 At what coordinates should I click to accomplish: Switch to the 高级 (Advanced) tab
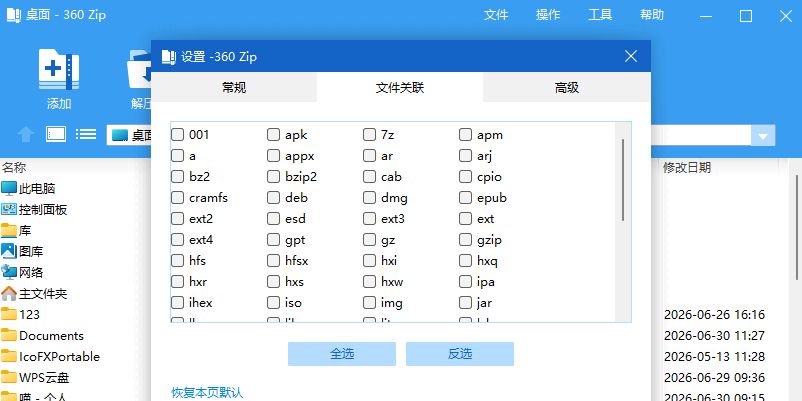pyautogui.click(x=567, y=87)
